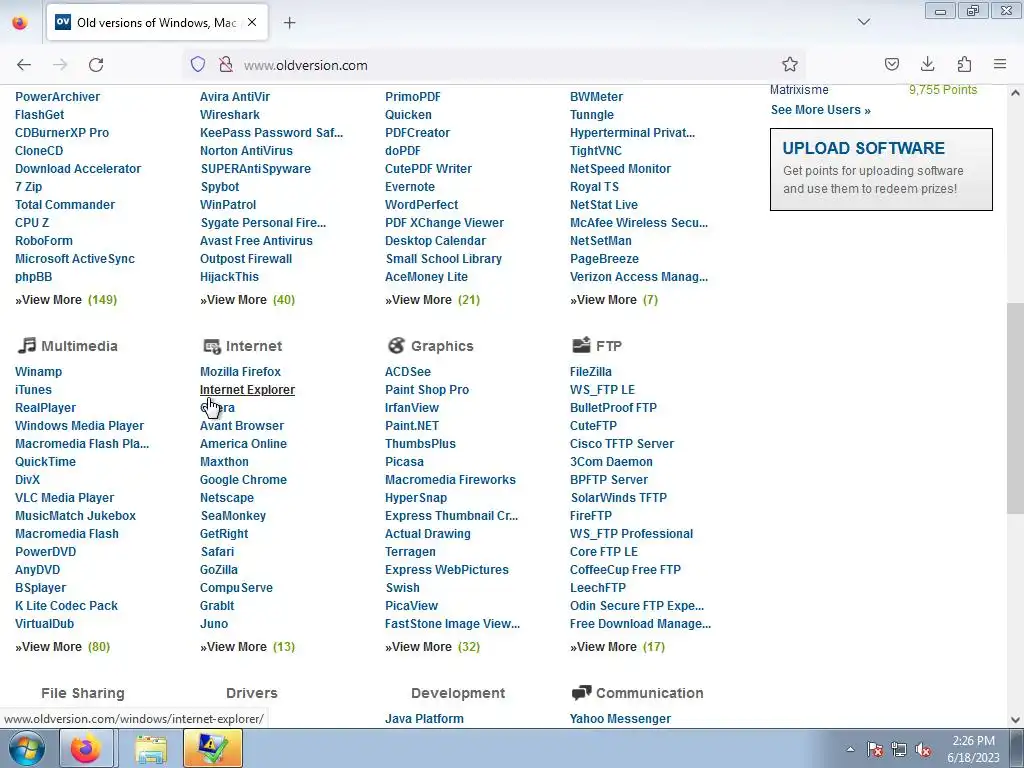Click the FTP category icon
This screenshot has width=1024, height=768.
581,345
